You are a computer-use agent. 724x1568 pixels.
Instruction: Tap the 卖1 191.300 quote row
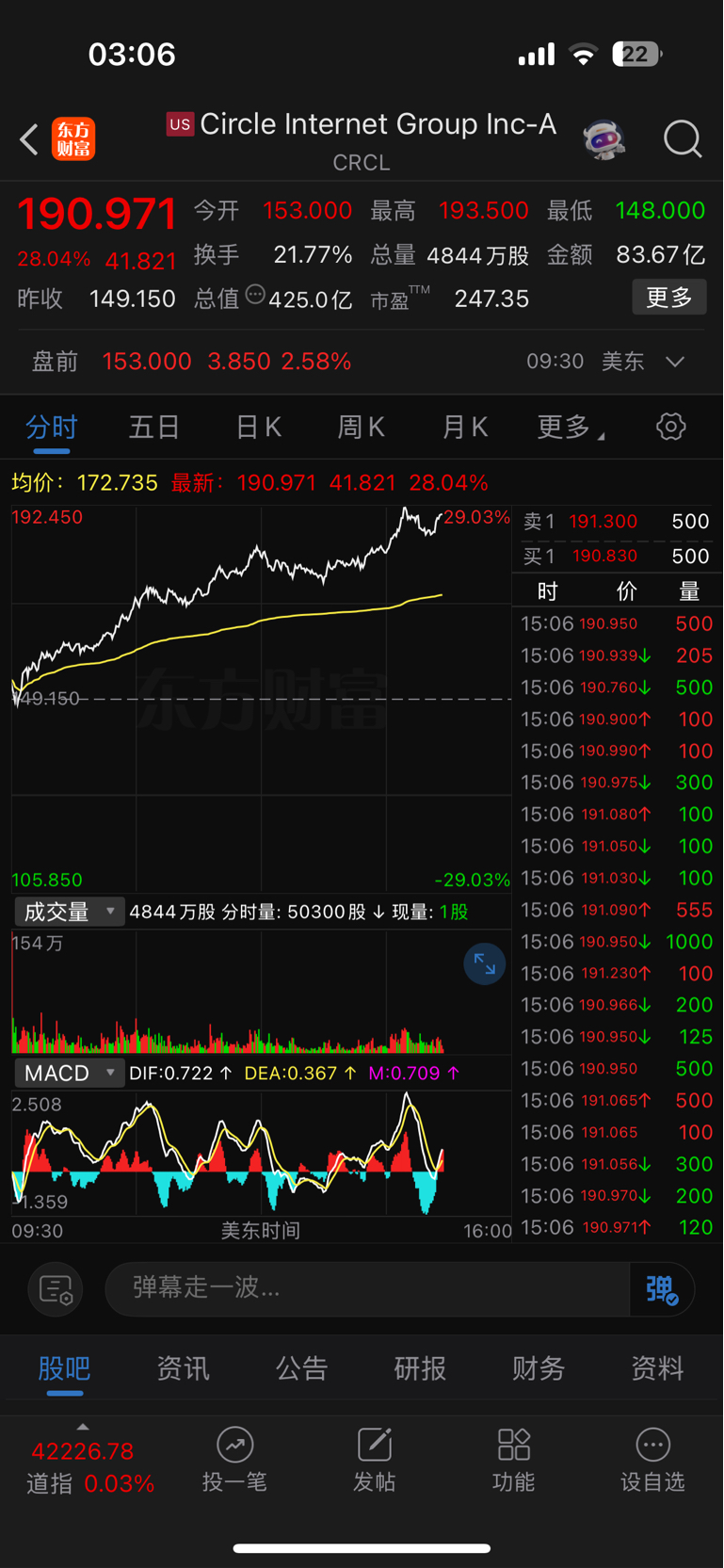[617, 522]
